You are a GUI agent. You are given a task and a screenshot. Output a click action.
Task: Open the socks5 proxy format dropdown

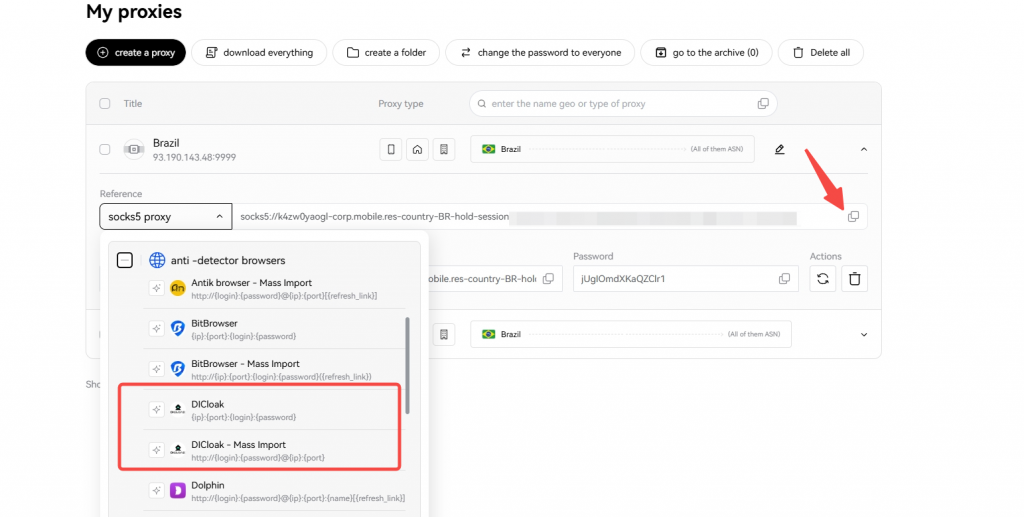tap(165, 216)
